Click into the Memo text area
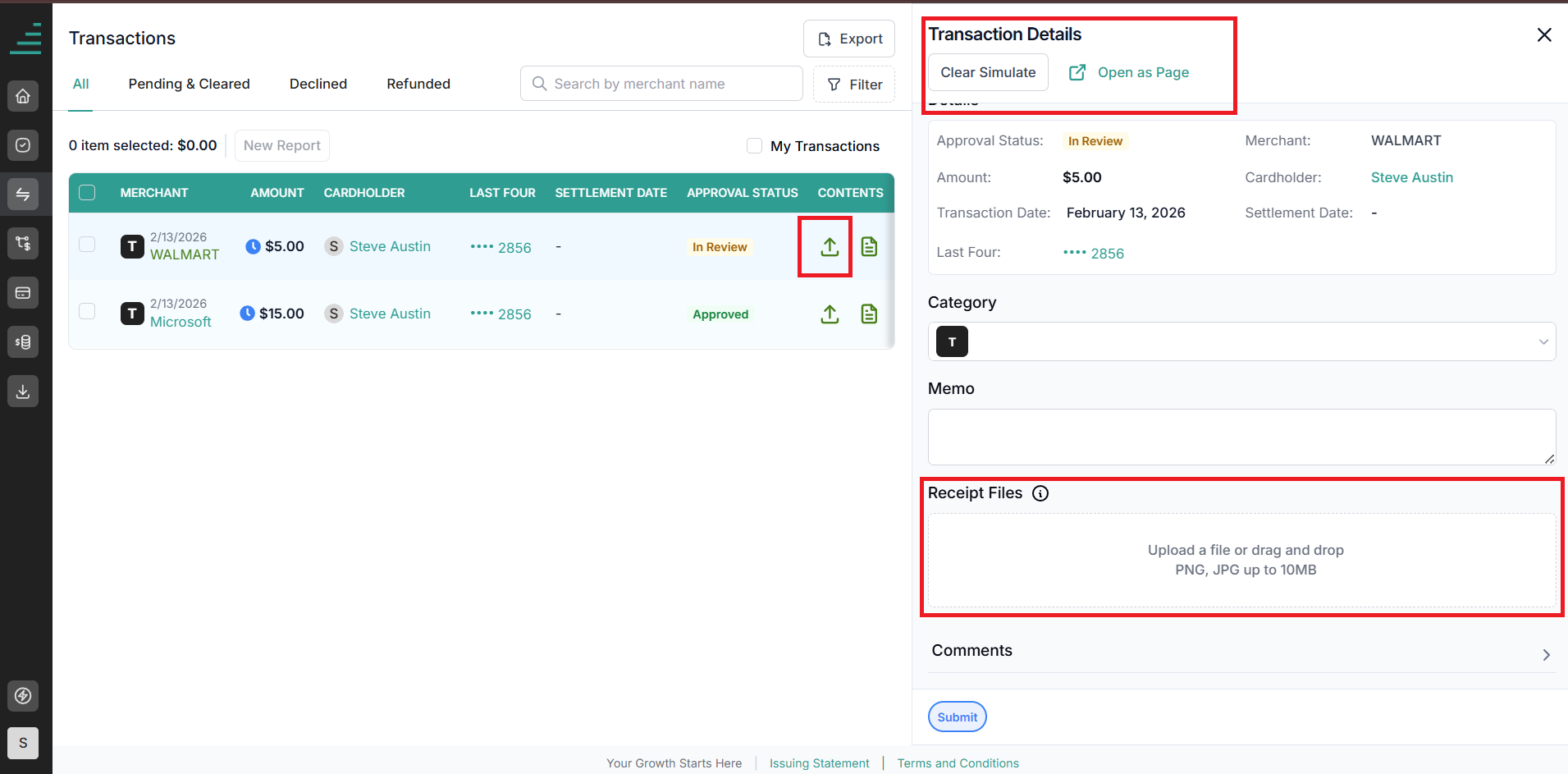The width and height of the screenshot is (1568, 774). click(x=1241, y=437)
